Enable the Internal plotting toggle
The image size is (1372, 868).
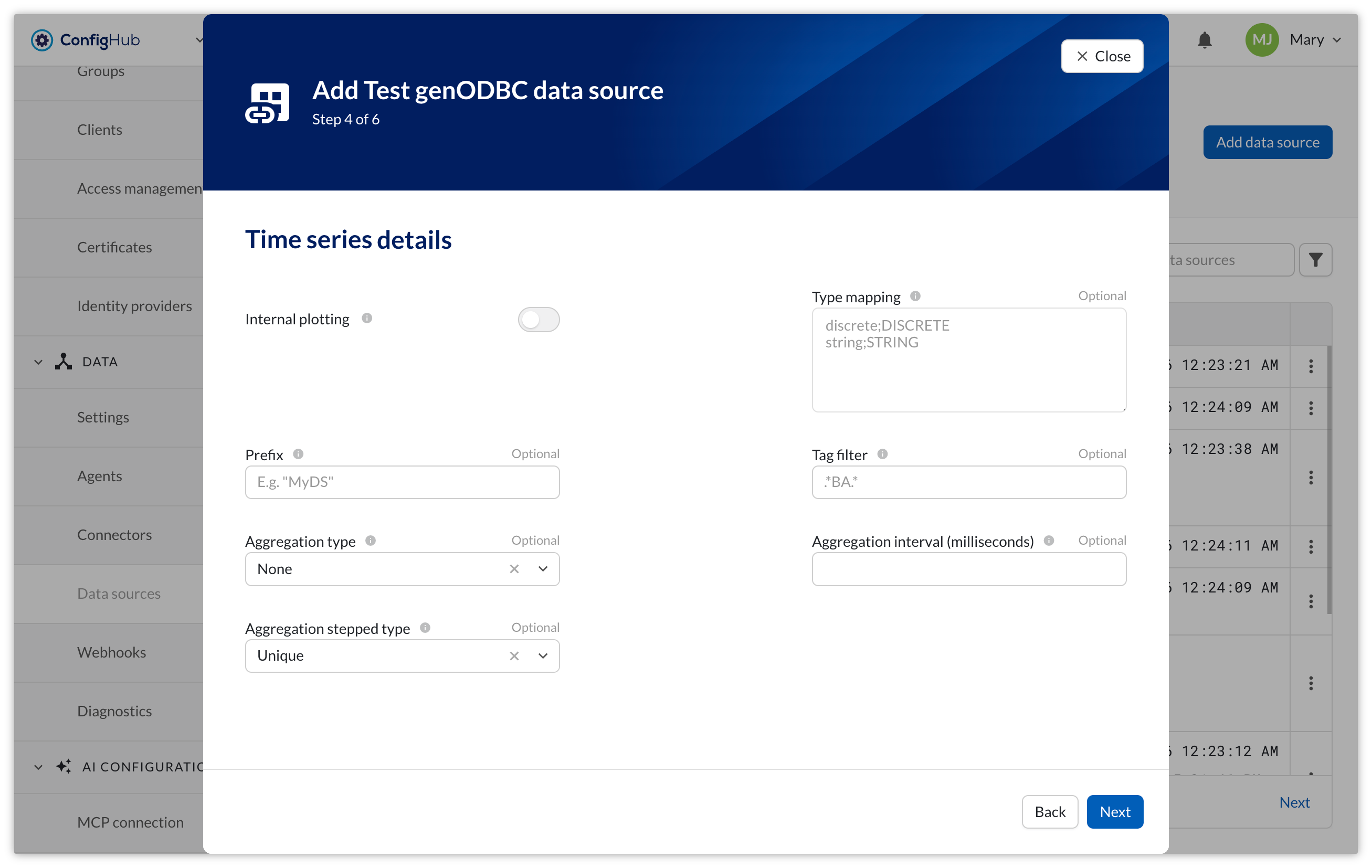(539, 320)
